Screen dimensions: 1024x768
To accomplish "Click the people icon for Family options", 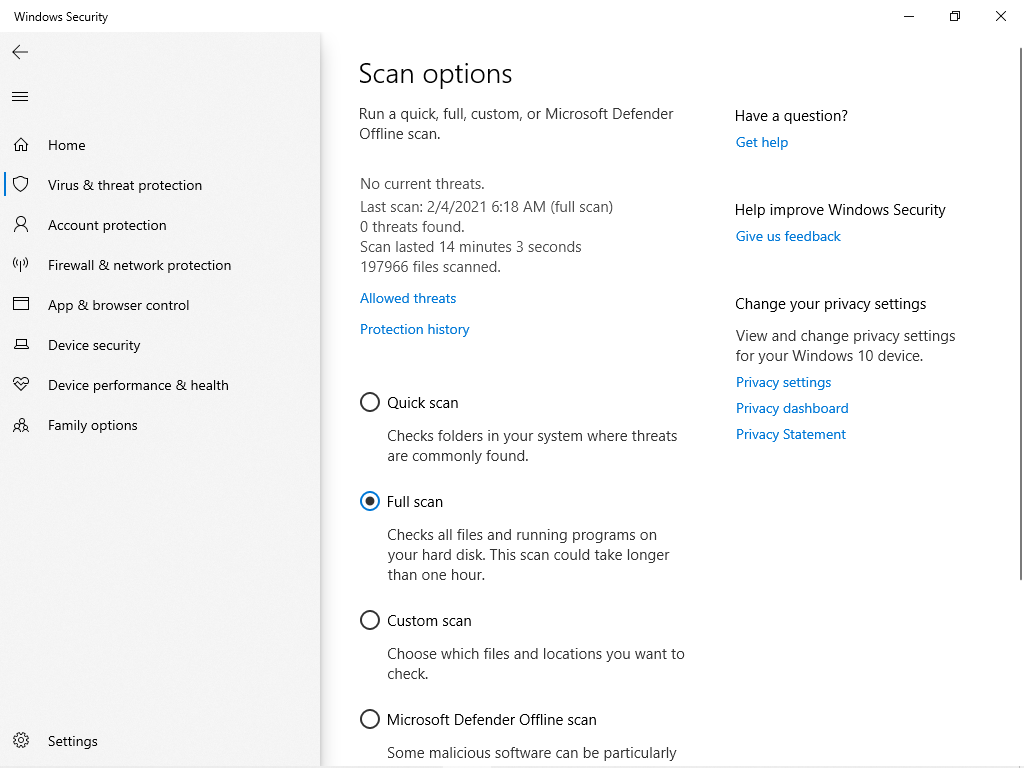I will click(21, 425).
